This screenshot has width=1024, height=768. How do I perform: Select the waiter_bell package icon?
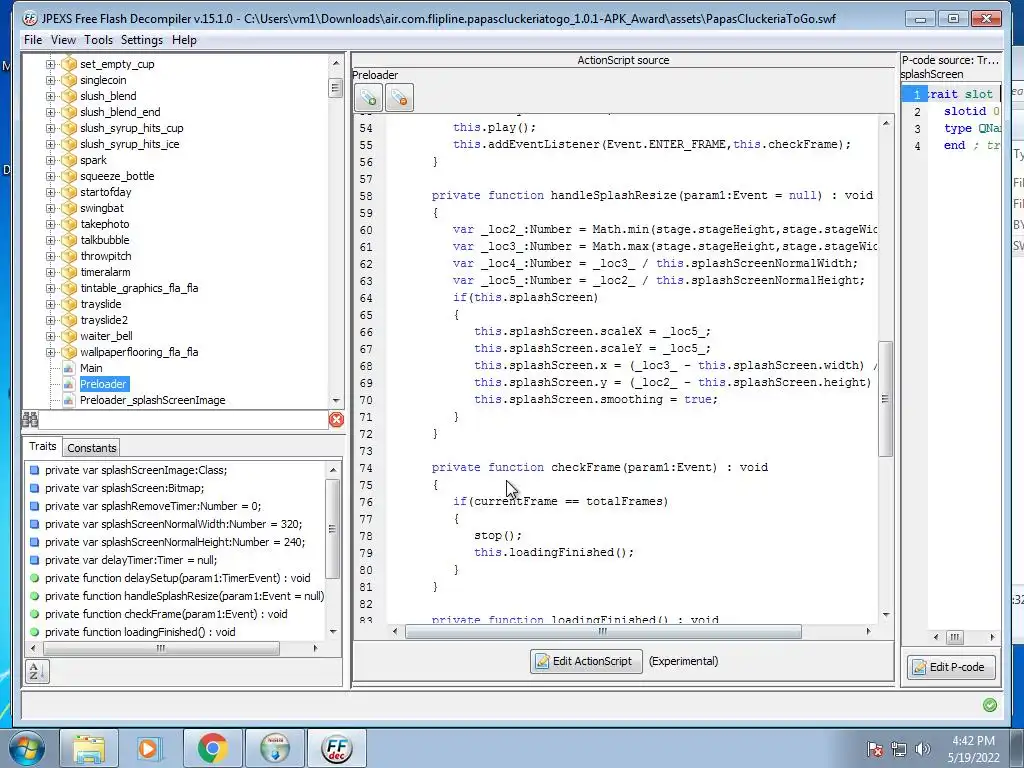(x=69, y=336)
